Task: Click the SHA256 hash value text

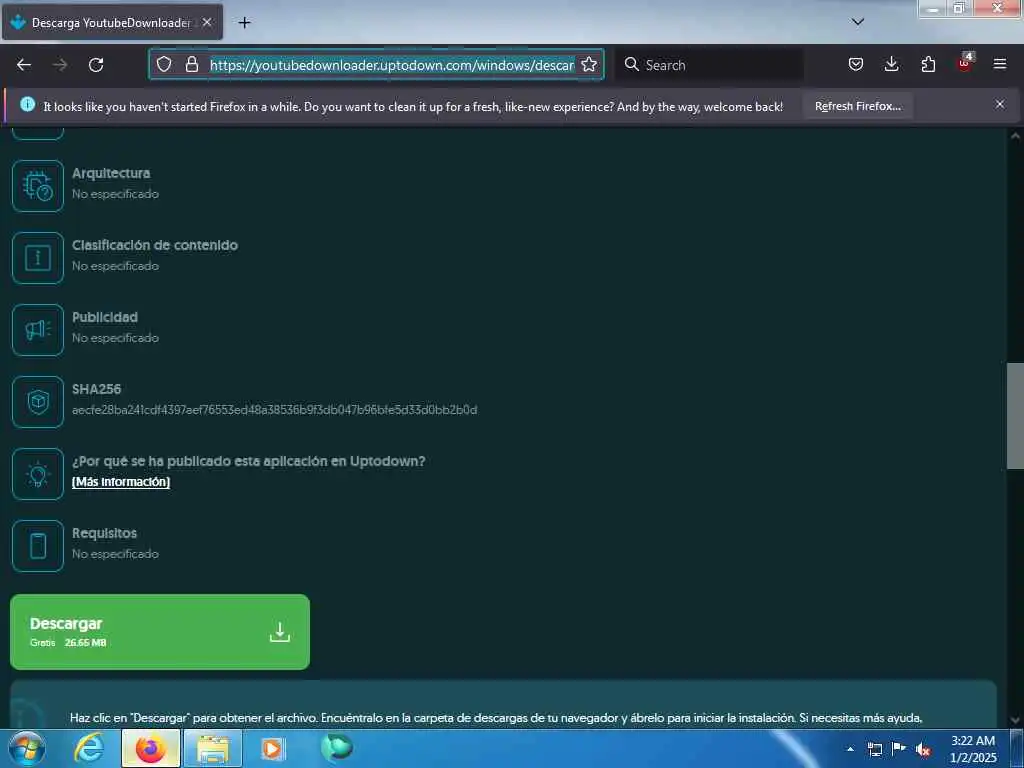Action: pyautogui.click(x=274, y=410)
